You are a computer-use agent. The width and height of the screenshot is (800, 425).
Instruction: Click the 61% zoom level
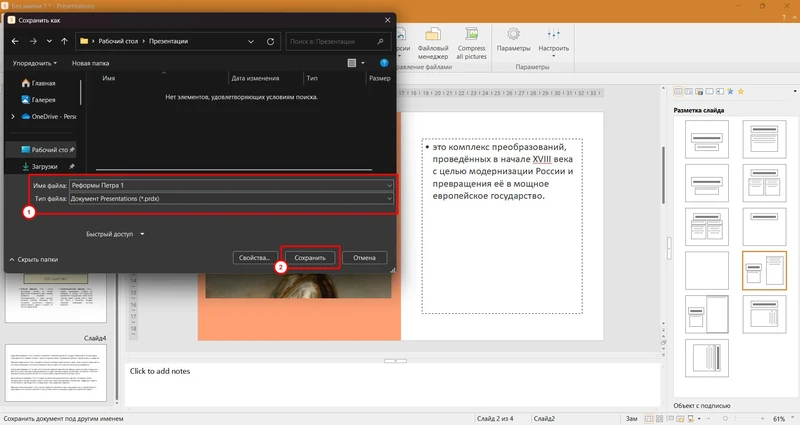pyautogui.click(x=779, y=419)
